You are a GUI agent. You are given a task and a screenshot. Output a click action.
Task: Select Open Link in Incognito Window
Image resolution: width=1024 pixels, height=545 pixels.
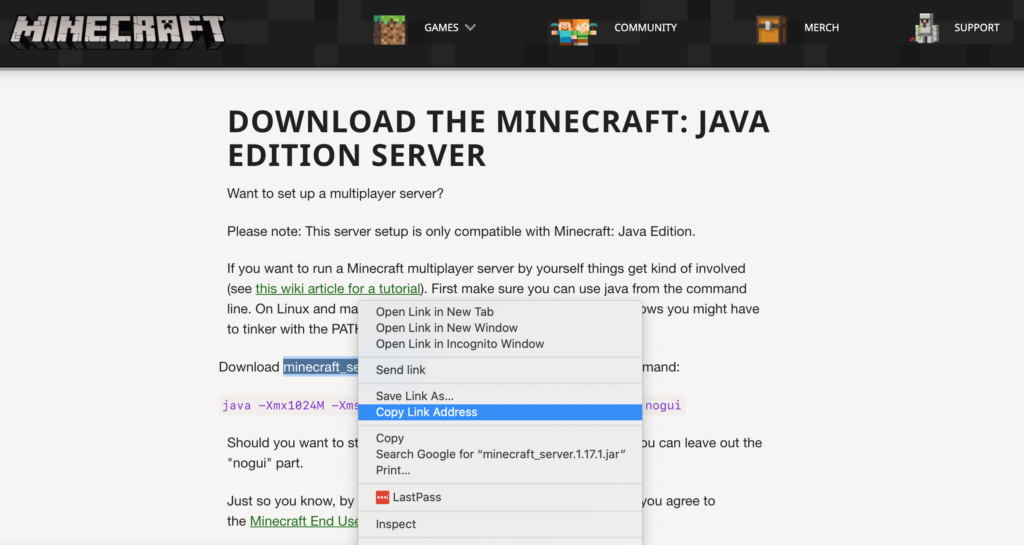pos(459,344)
